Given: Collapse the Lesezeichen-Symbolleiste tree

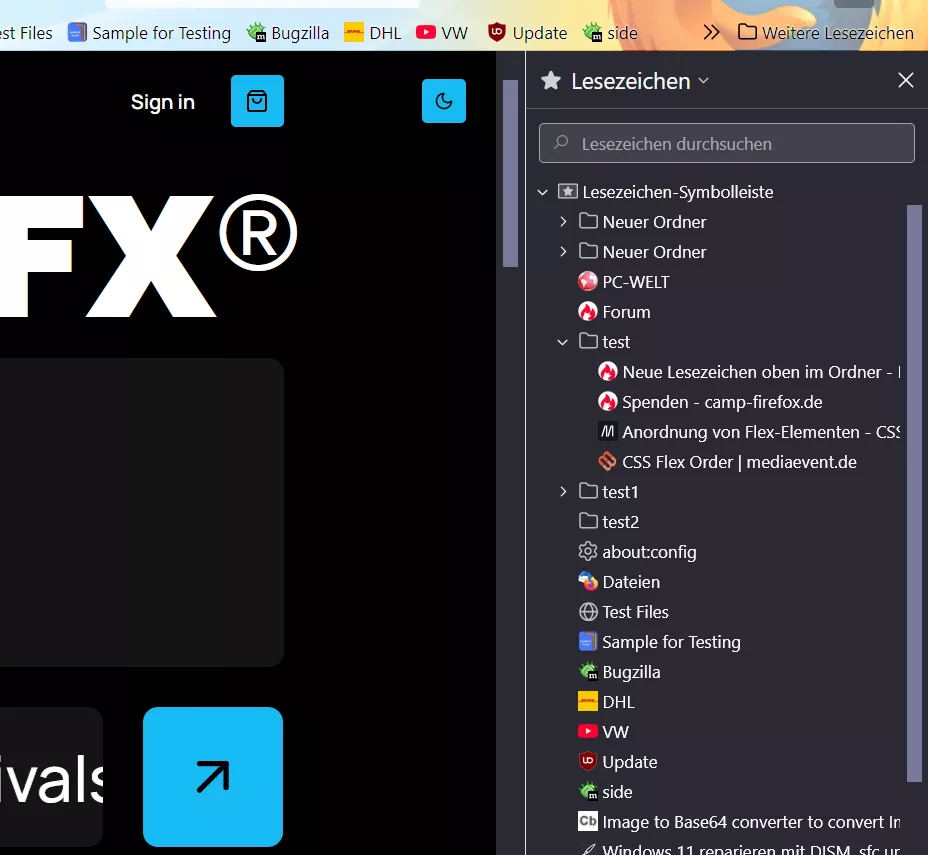Looking at the screenshot, I should pos(543,192).
